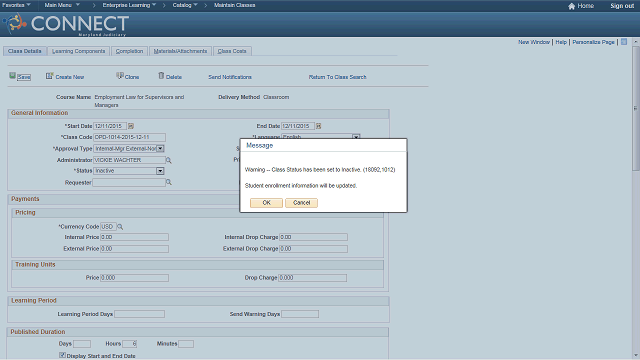
Task: Click the Start Date field
Action: click(x=110, y=126)
